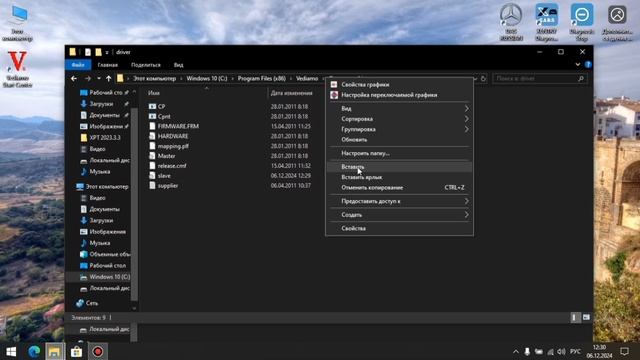
Task: Select the mapping.pff file
Action: [x=173, y=146]
